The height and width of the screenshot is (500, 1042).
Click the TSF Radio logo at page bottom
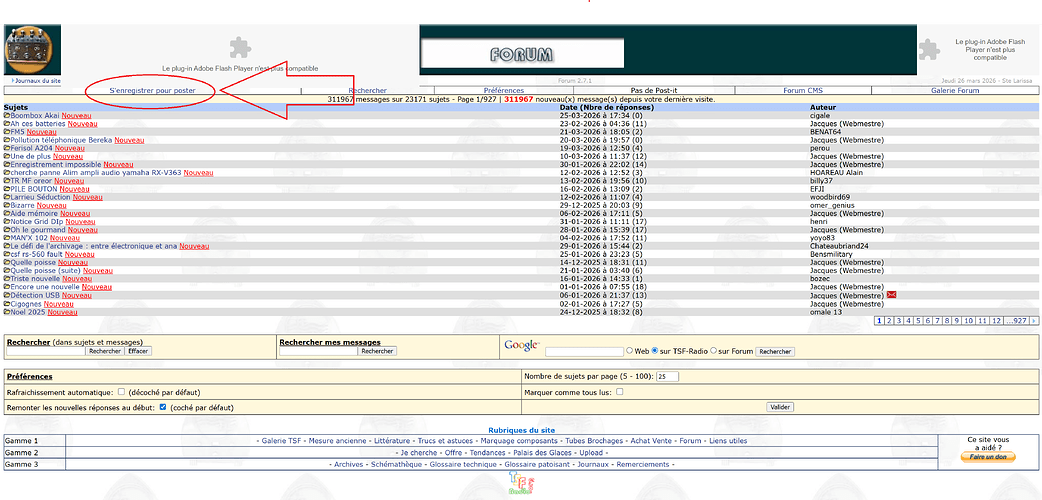click(x=522, y=484)
